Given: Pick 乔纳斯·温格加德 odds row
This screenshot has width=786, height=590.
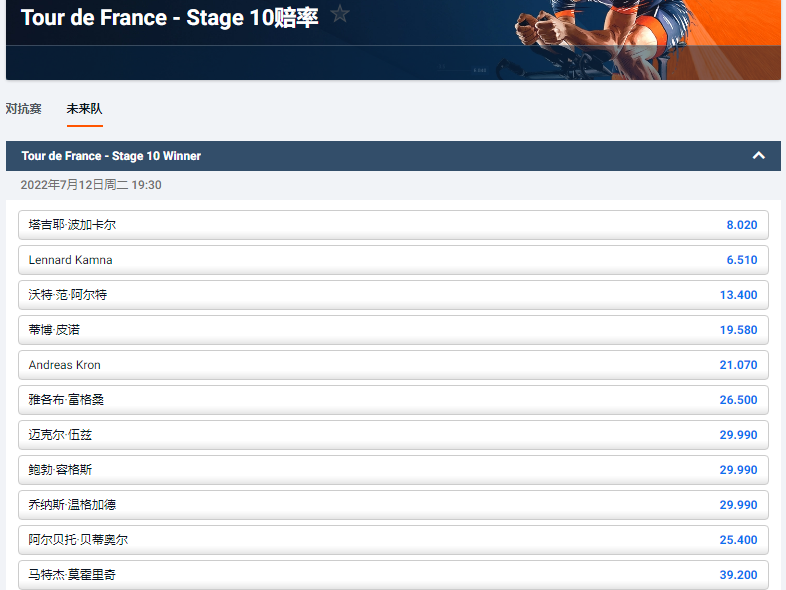Looking at the screenshot, I should pyautogui.click(x=393, y=505).
